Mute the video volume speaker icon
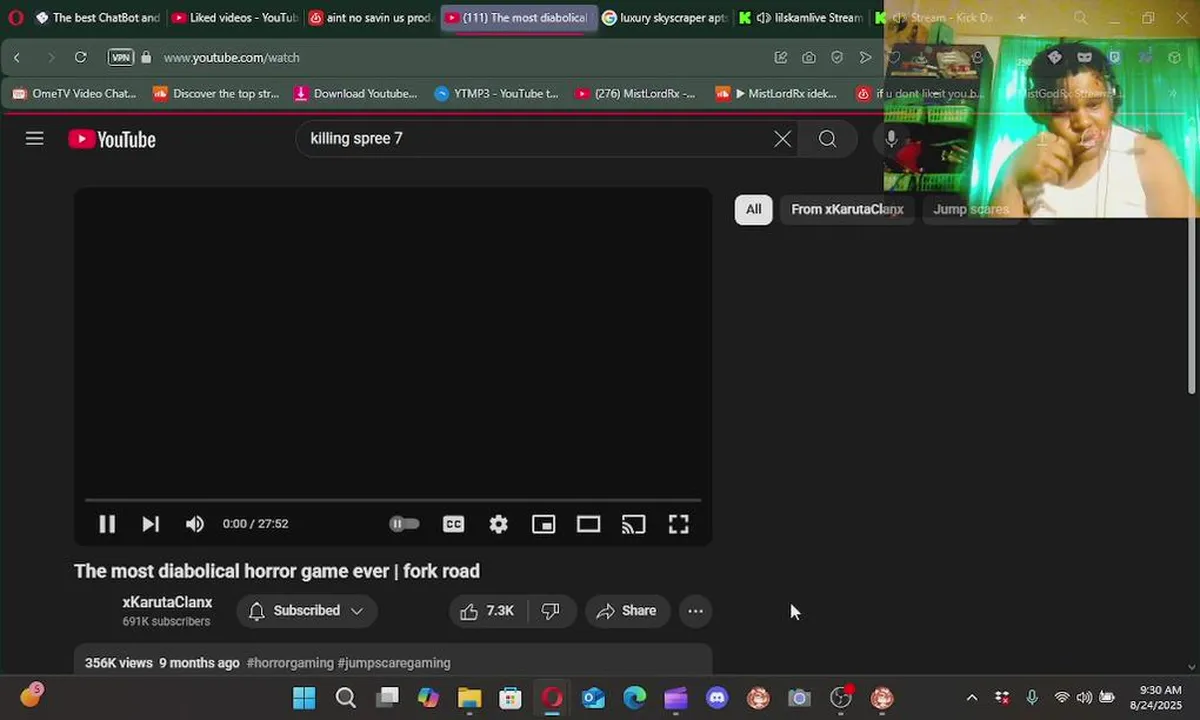The height and width of the screenshot is (720, 1200). click(x=195, y=524)
